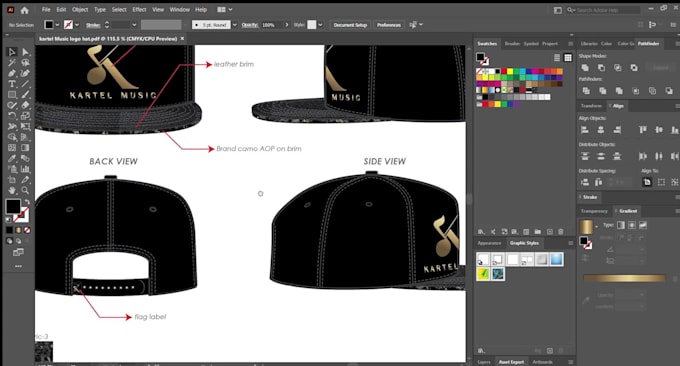The width and height of the screenshot is (680, 366).
Task: Activate the Line Segment tool
Action: tap(26, 84)
